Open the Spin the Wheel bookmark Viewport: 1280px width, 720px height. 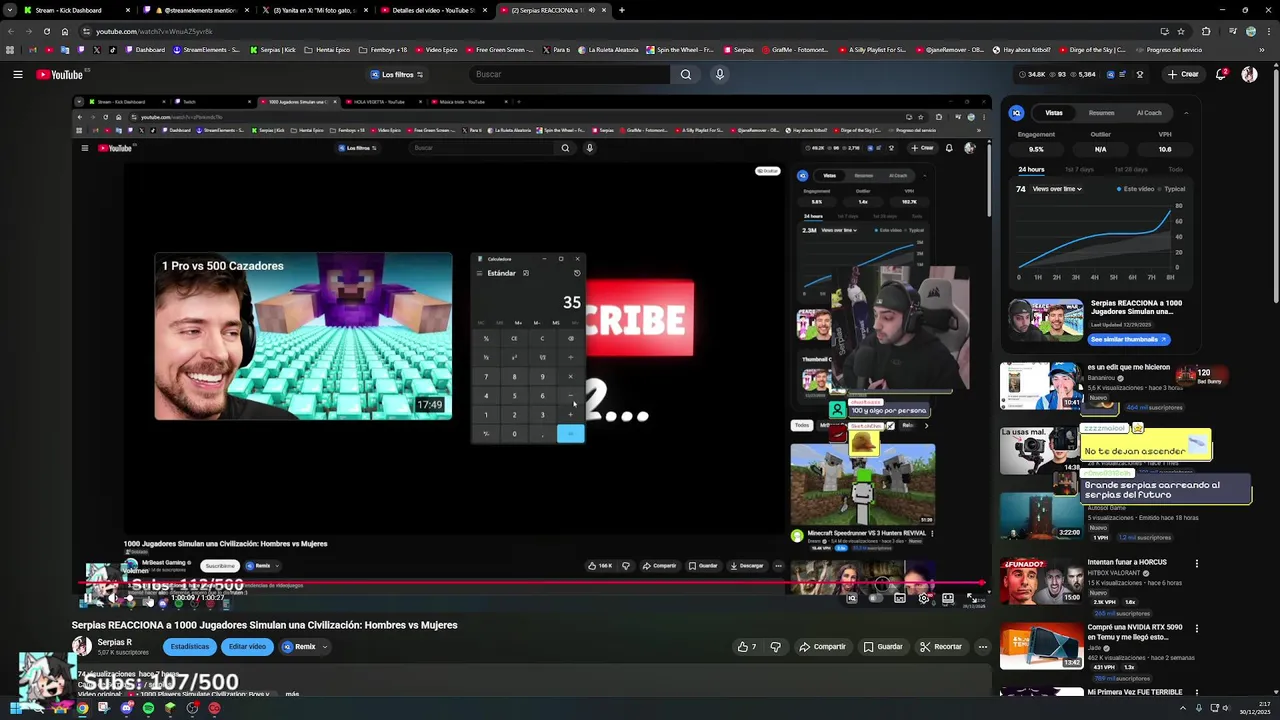pyautogui.click(x=680, y=49)
